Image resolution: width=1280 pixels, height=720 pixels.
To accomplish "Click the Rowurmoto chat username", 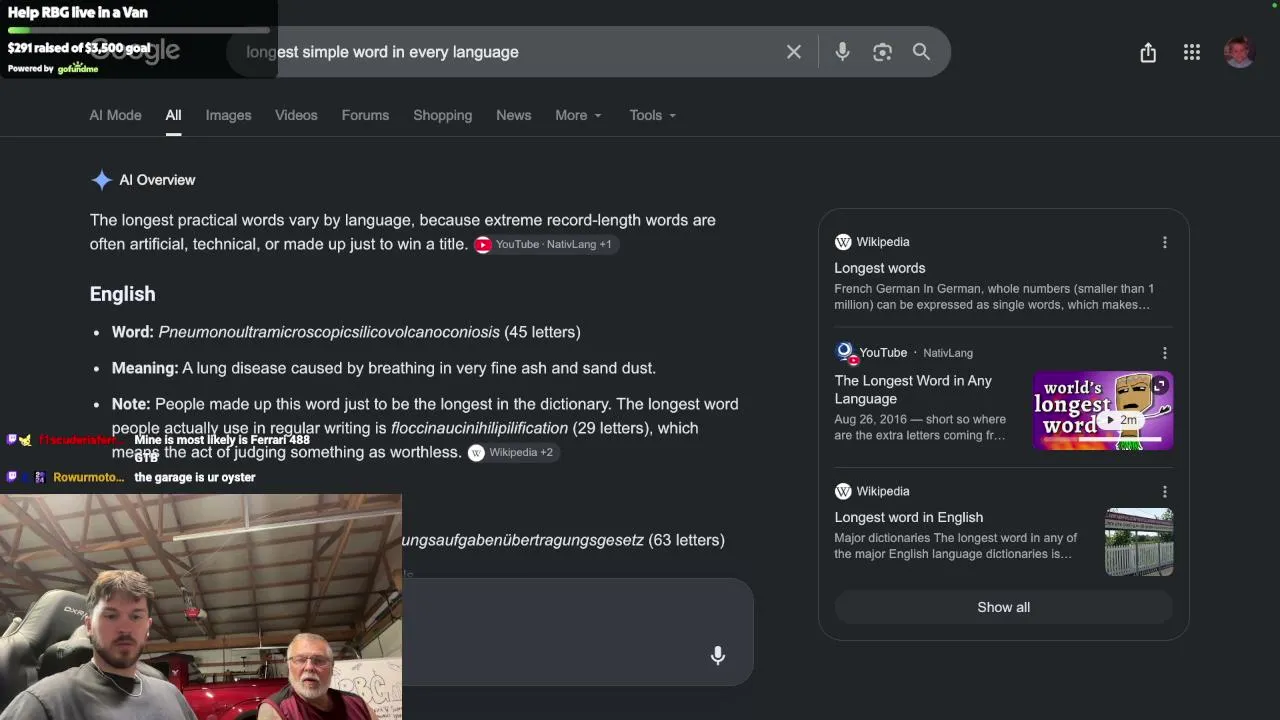I will click(x=89, y=477).
